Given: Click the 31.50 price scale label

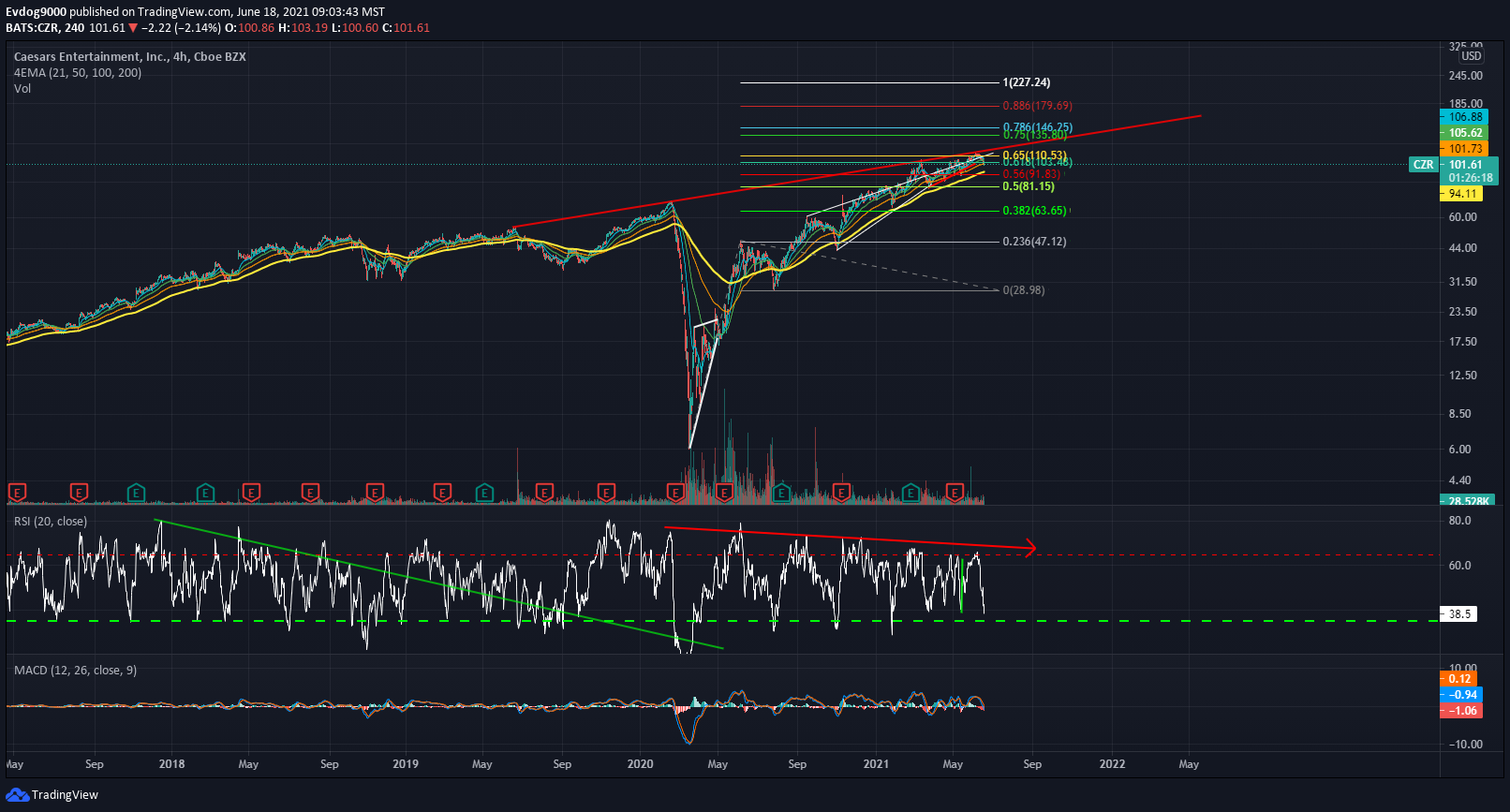Looking at the screenshot, I should click(x=1463, y=282).
